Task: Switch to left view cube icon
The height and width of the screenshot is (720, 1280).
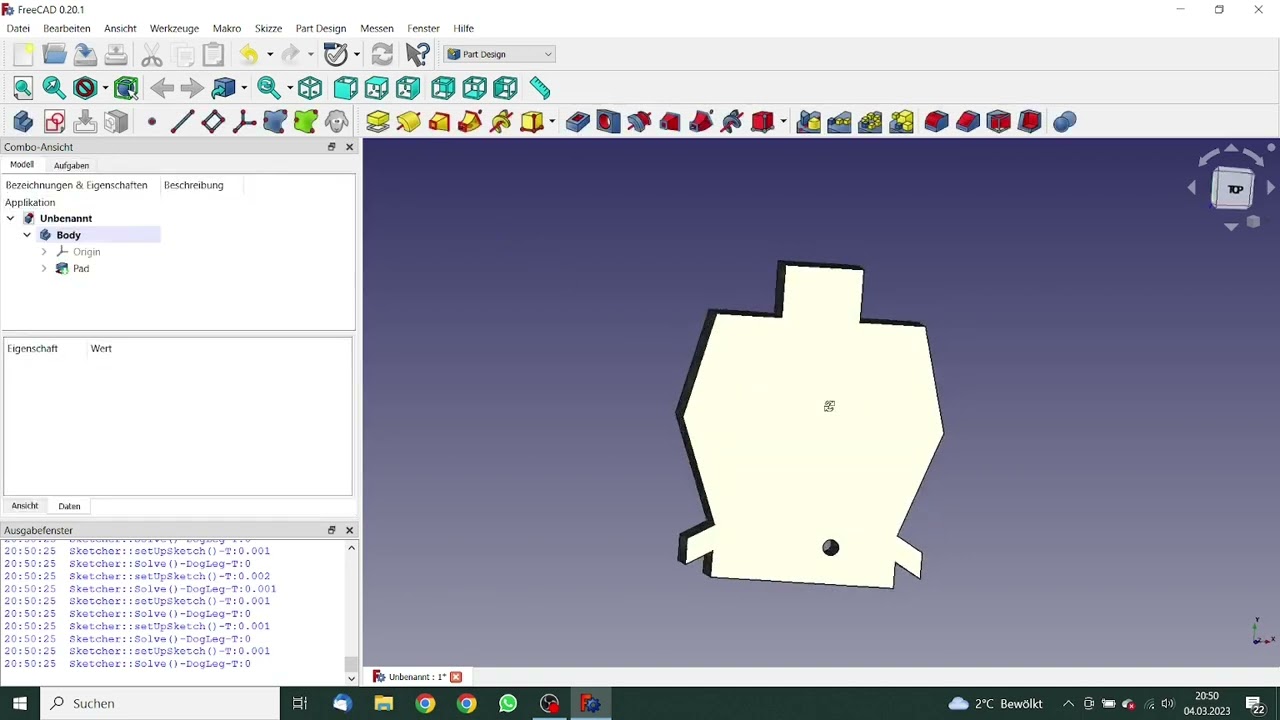Action: (x=505, y=88)
